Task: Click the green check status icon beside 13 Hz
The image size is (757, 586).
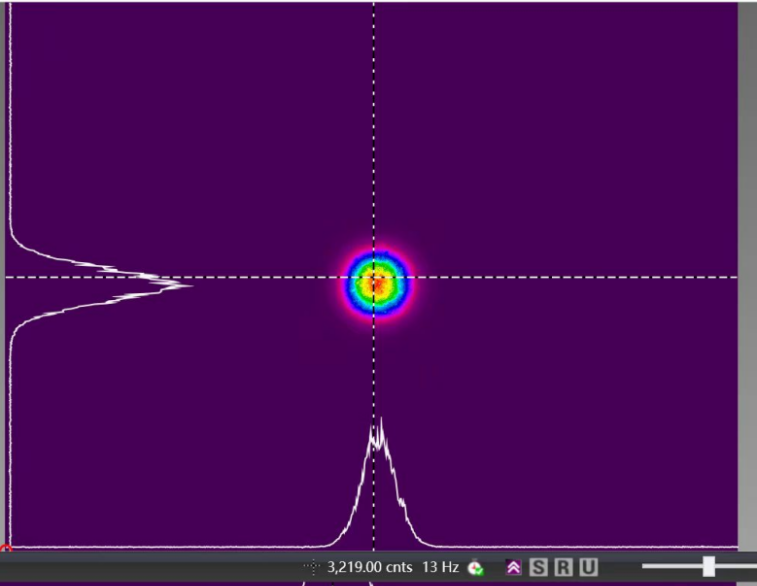Action: (x=476, y=568)
